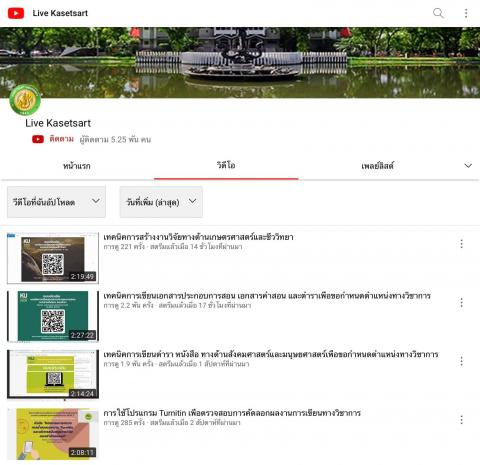Image resolution: width=480 pixels, height=465 pixels.
Task: Open the header three-dot options menu
Action: point(466,13)
